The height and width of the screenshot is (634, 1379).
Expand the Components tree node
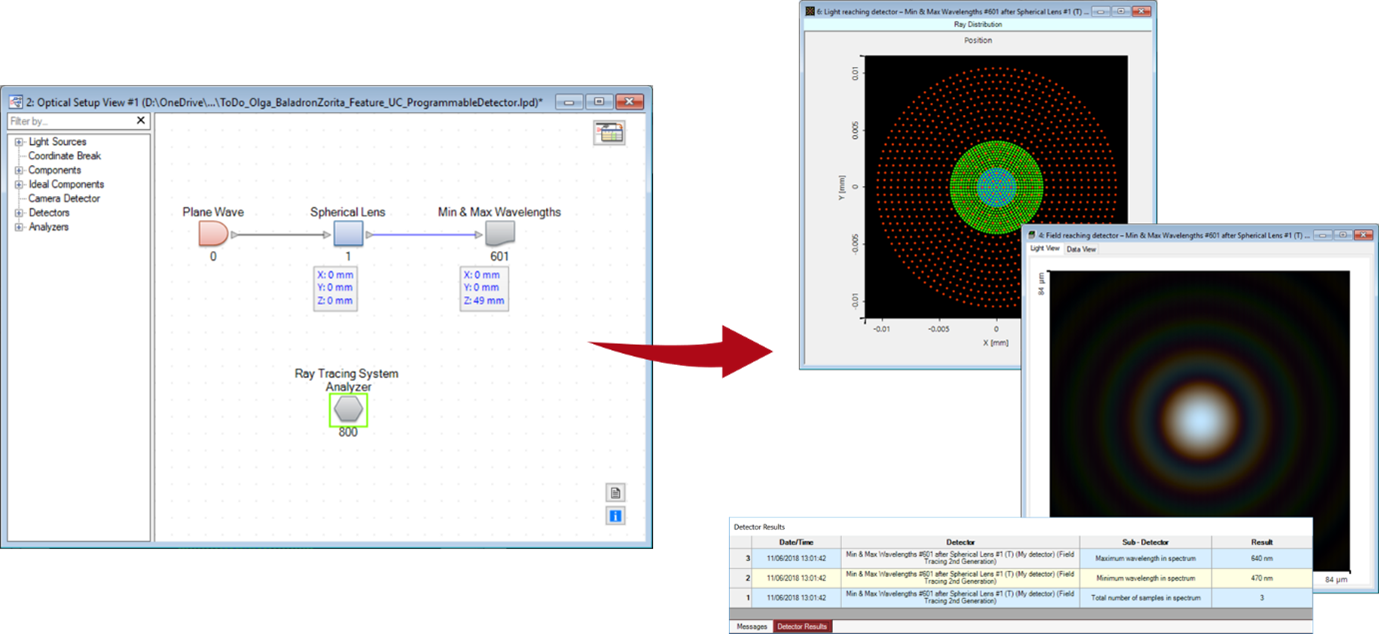pyautogui.click(x=19, y=171)
